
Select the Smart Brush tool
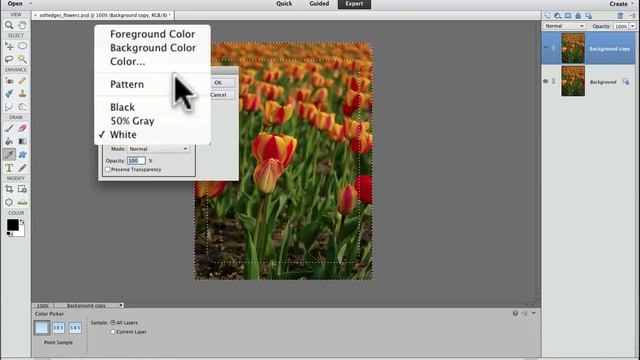coord(9,94)
